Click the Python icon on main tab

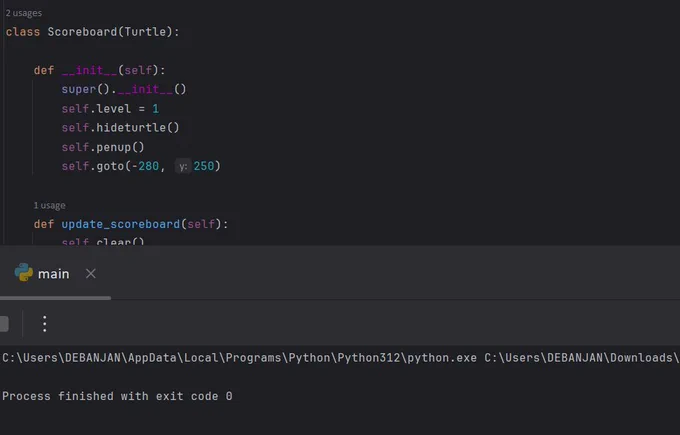23,272
